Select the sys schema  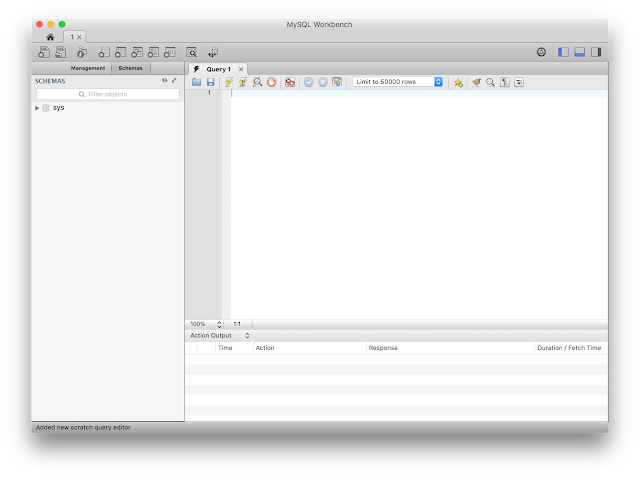coord(58,108)
